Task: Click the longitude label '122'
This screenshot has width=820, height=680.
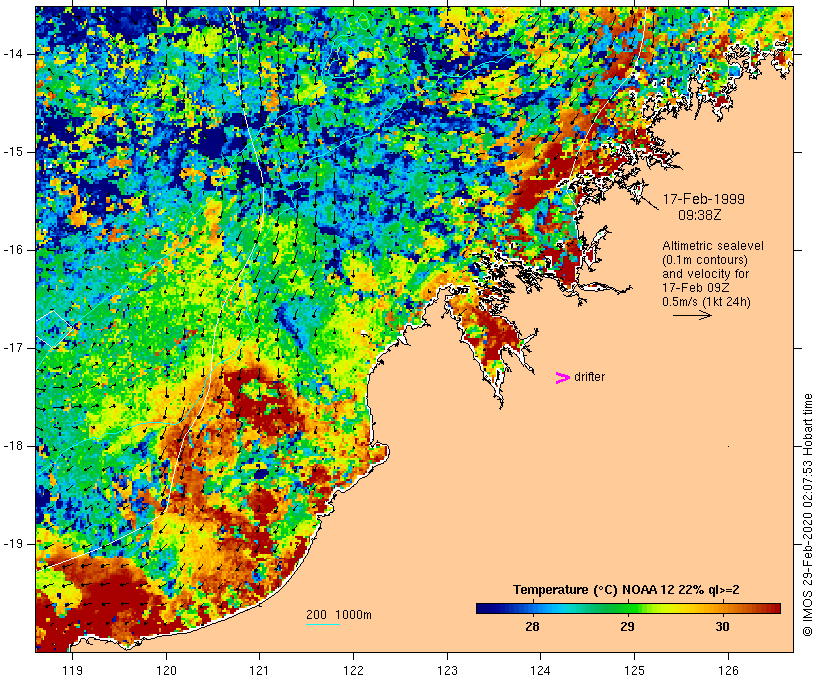Action: [354, 670]
